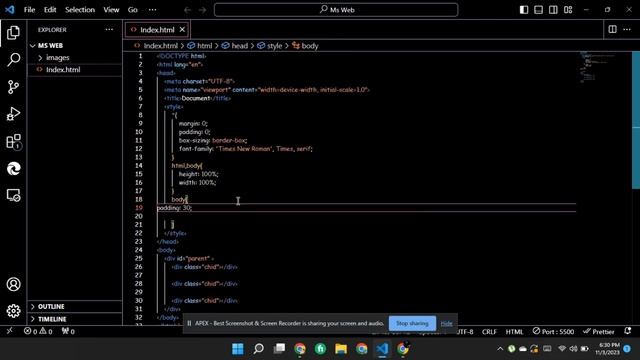Open the Windows Start menu
Image resolution: width=640 pixels, height=360 pixels.
click(238, 349)
